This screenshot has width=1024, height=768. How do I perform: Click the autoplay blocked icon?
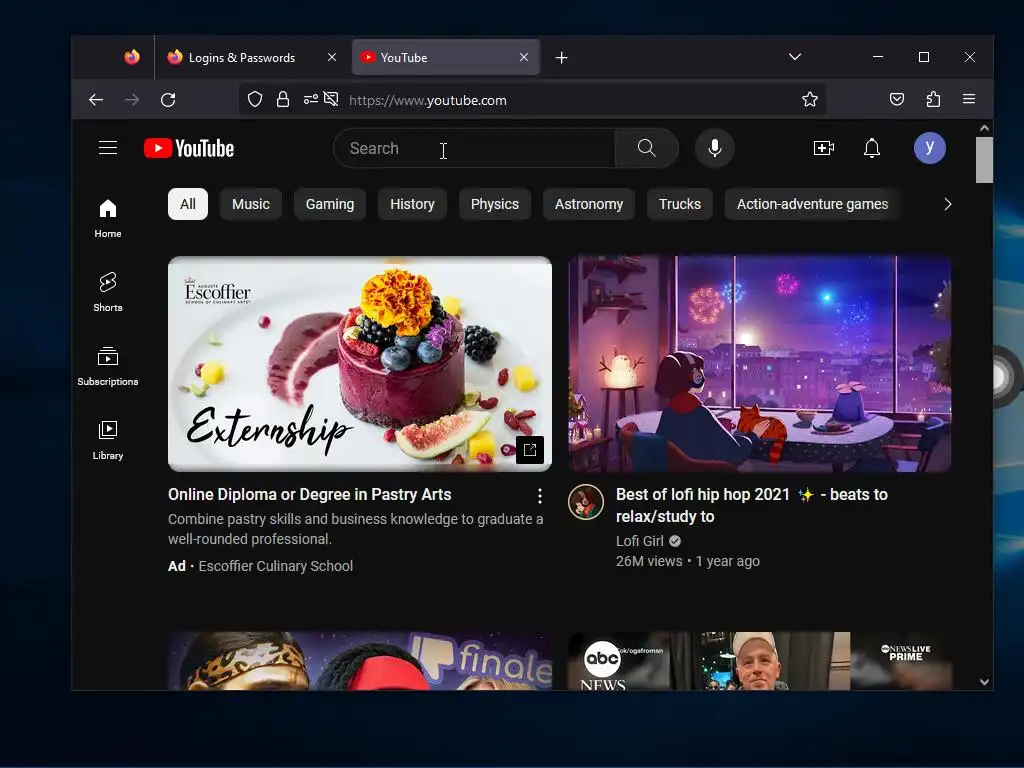tap(331, 99)
